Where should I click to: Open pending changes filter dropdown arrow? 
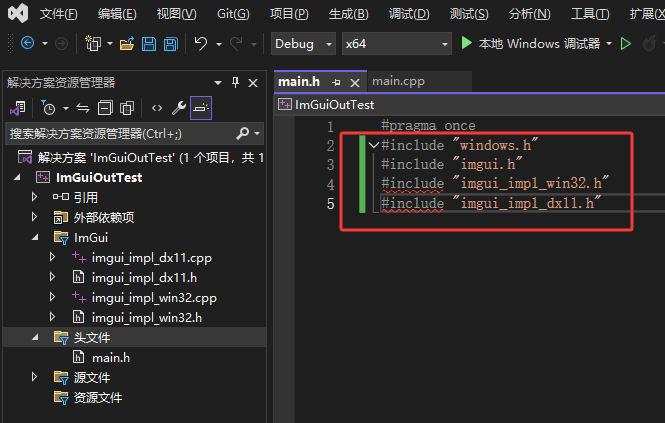[66, 108]
